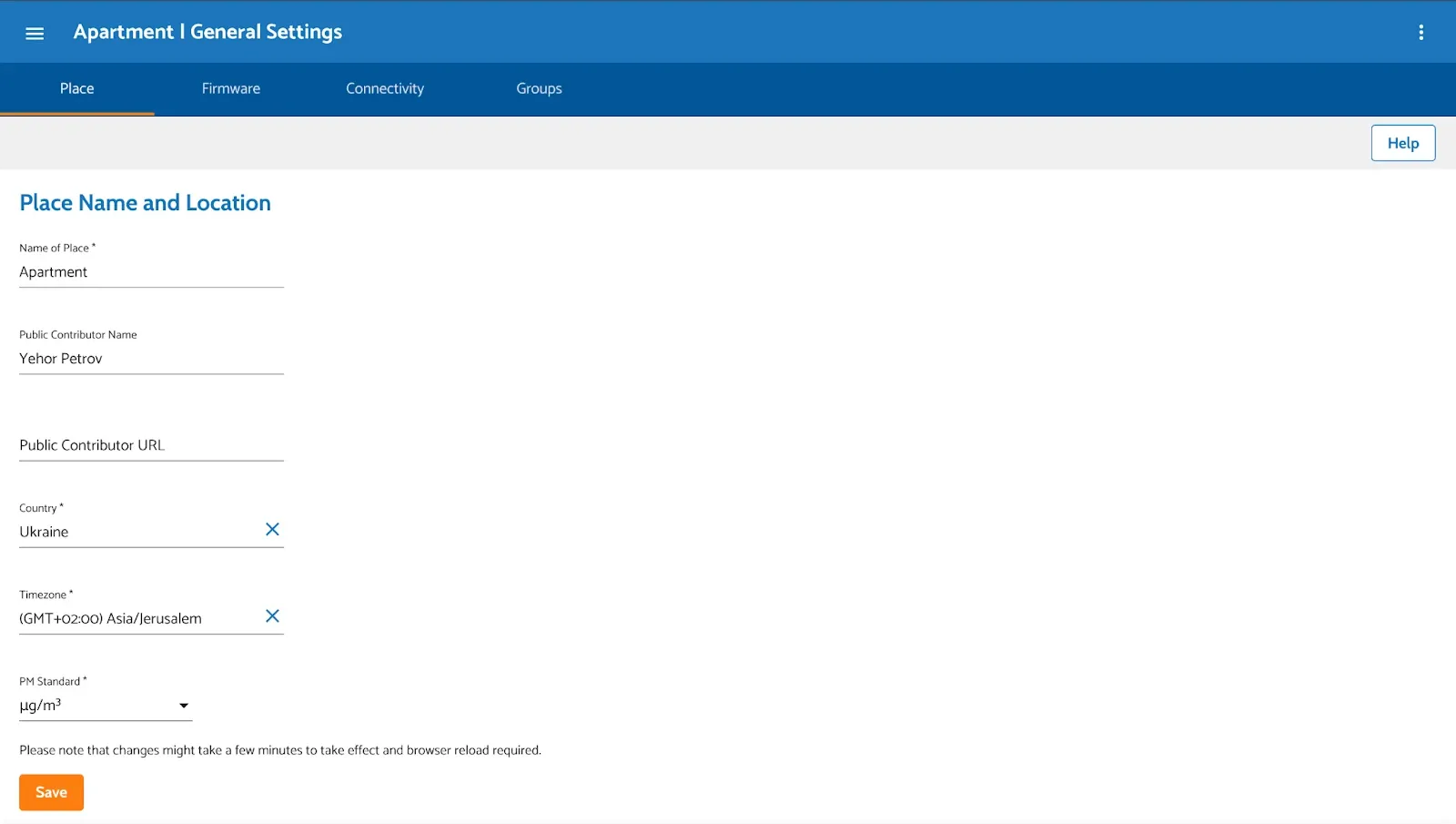Clear the Country field with X icon
Viewport: 1456px width, 824px height.
(x=272, y=529)
